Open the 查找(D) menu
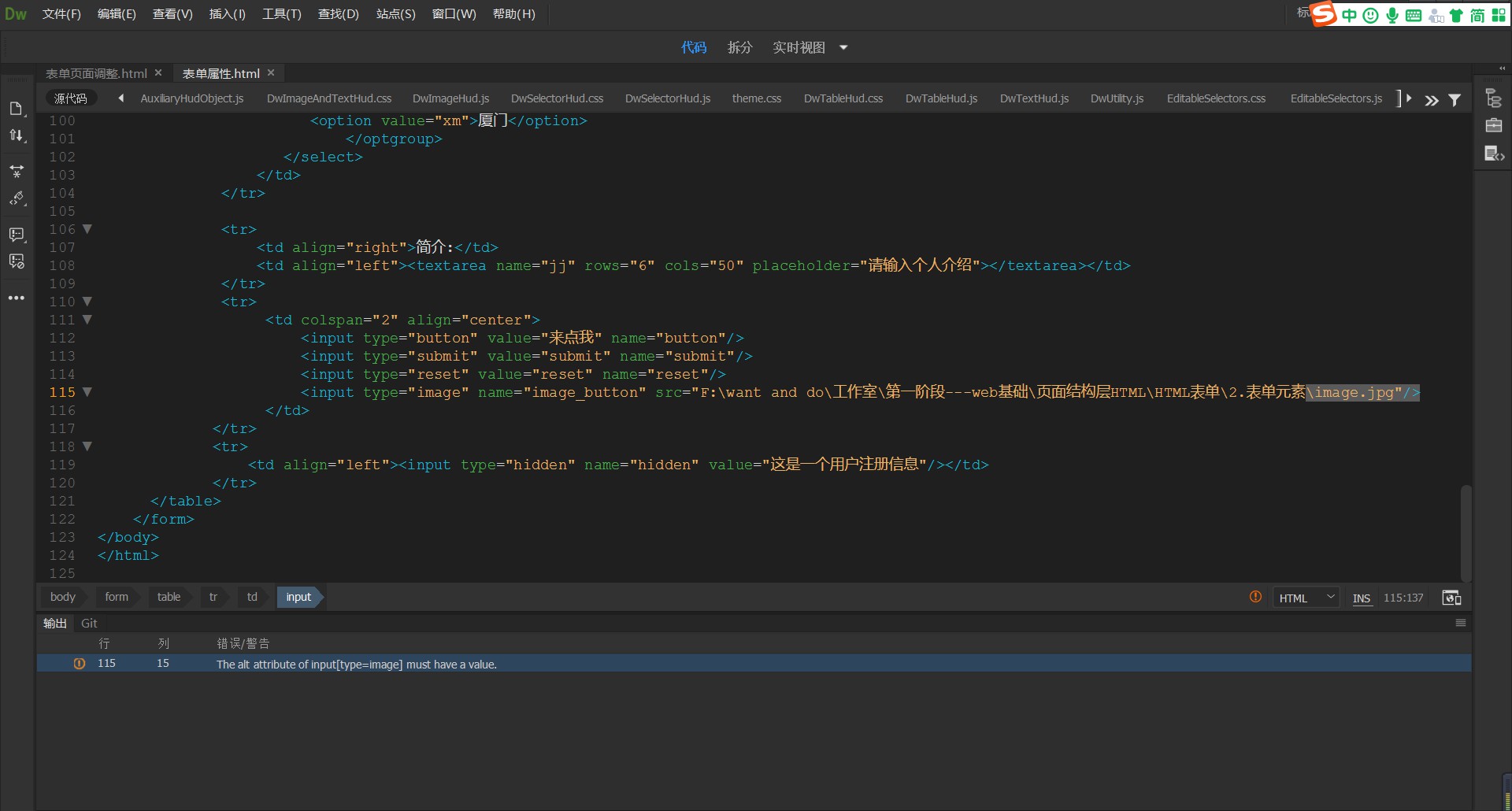Viewport: 1512px width, 811px height. click(x=338, y=14)
